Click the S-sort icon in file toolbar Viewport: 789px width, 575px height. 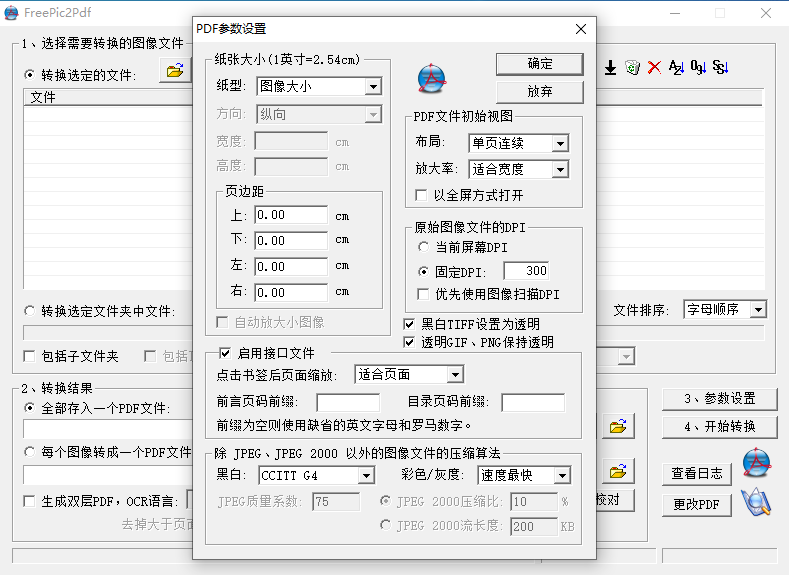[721, 67]
